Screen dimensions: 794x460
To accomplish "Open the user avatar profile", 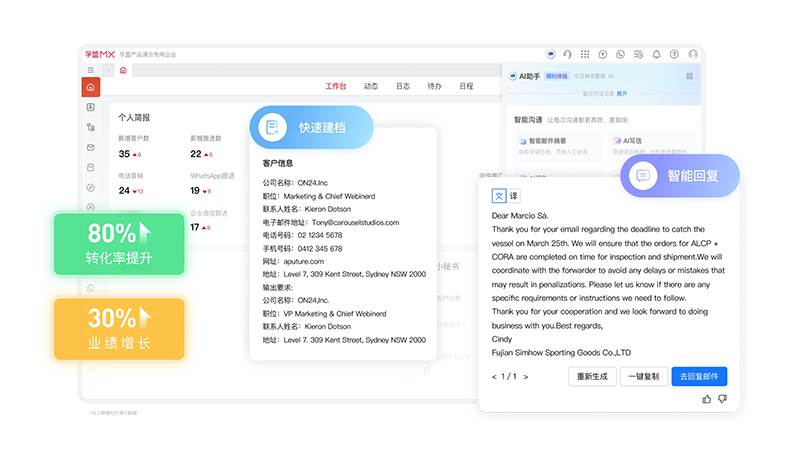I will pos(693,54).
